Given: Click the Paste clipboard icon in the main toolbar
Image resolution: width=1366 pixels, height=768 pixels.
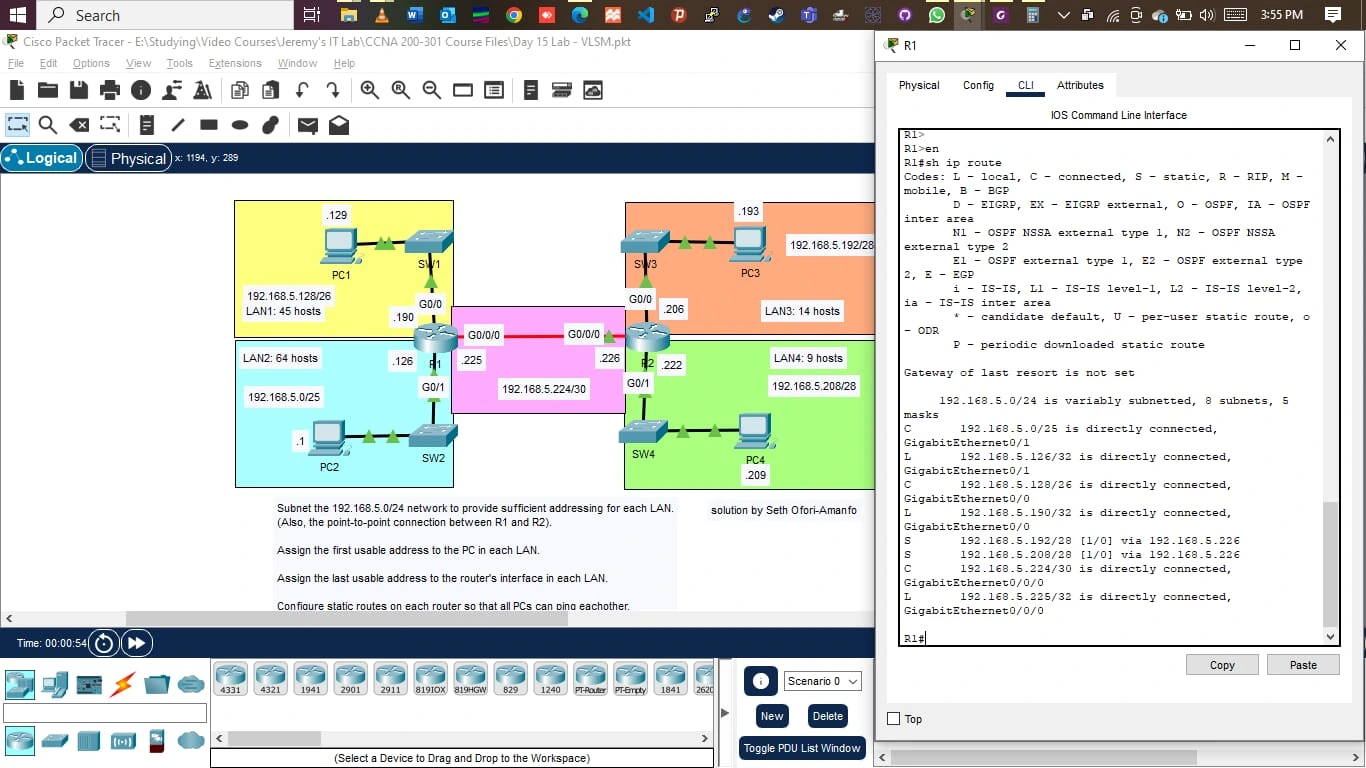Looking at the screenshot, I should (x=270, y=90).
